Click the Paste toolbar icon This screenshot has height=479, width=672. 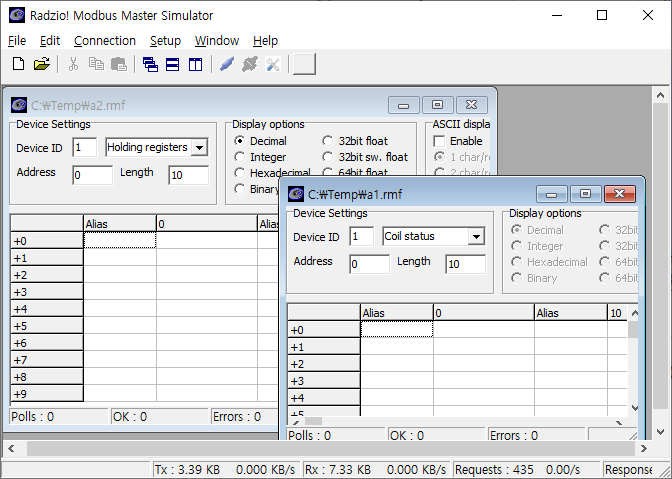119,64
